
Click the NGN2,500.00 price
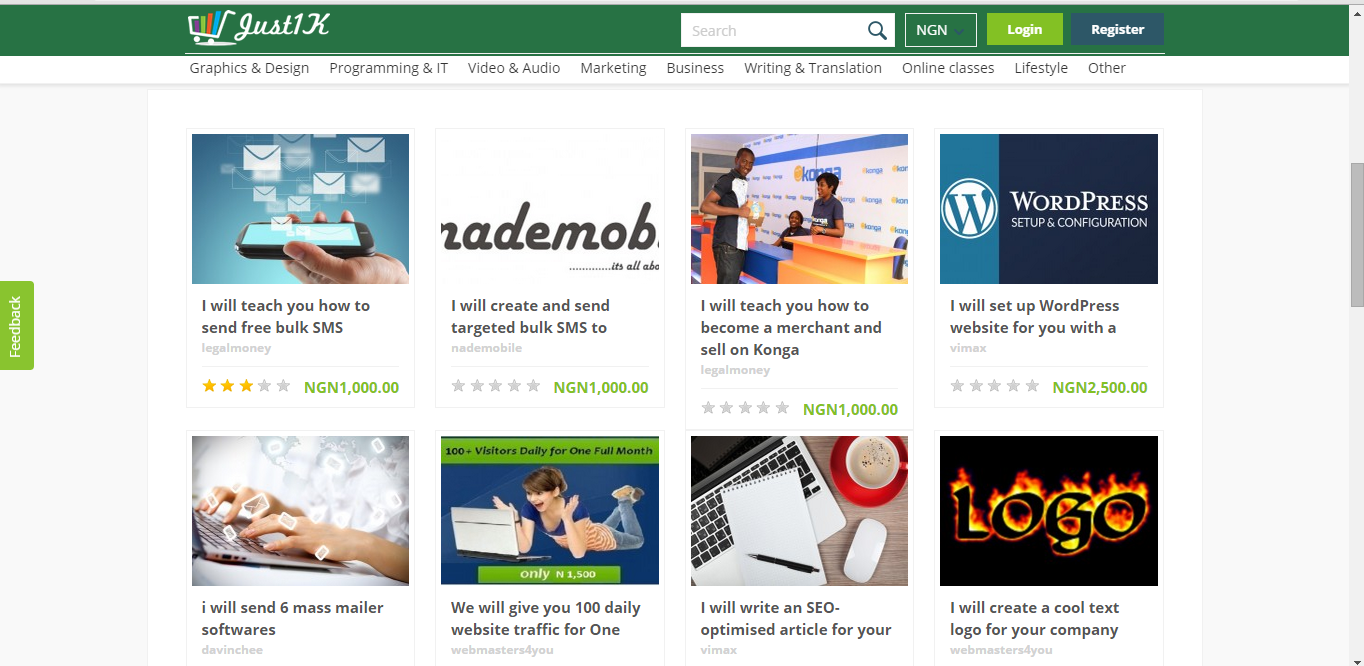(x=1100, y=388)
